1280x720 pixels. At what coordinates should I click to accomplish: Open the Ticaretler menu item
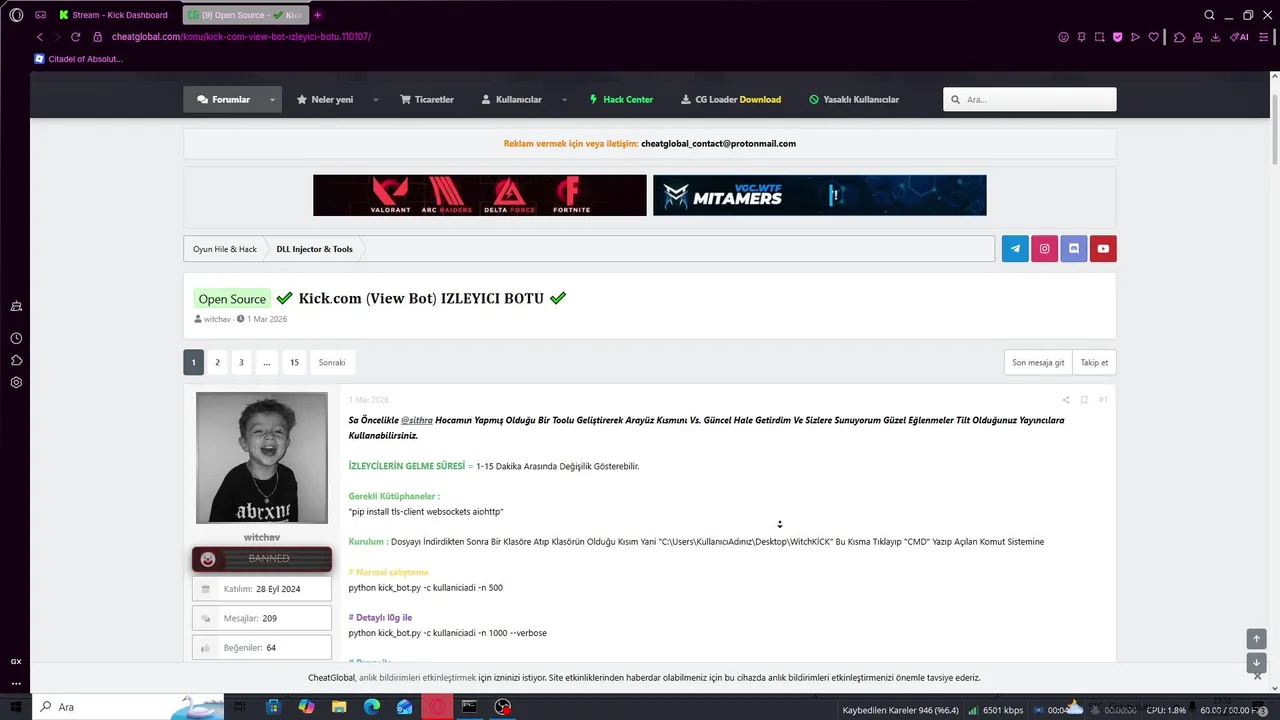[427, 100]
